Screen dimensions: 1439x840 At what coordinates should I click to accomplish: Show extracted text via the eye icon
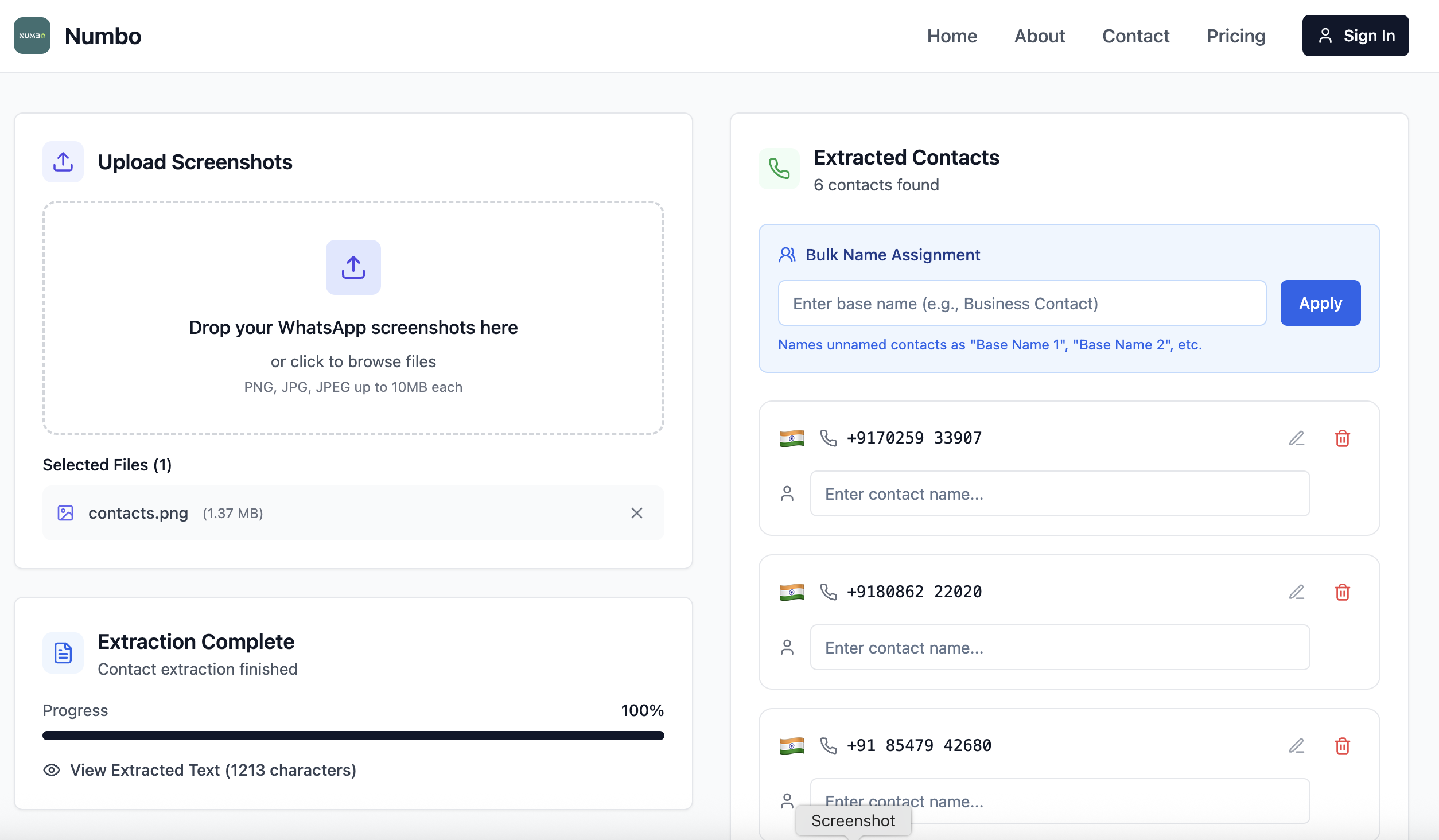pos(52,770)
